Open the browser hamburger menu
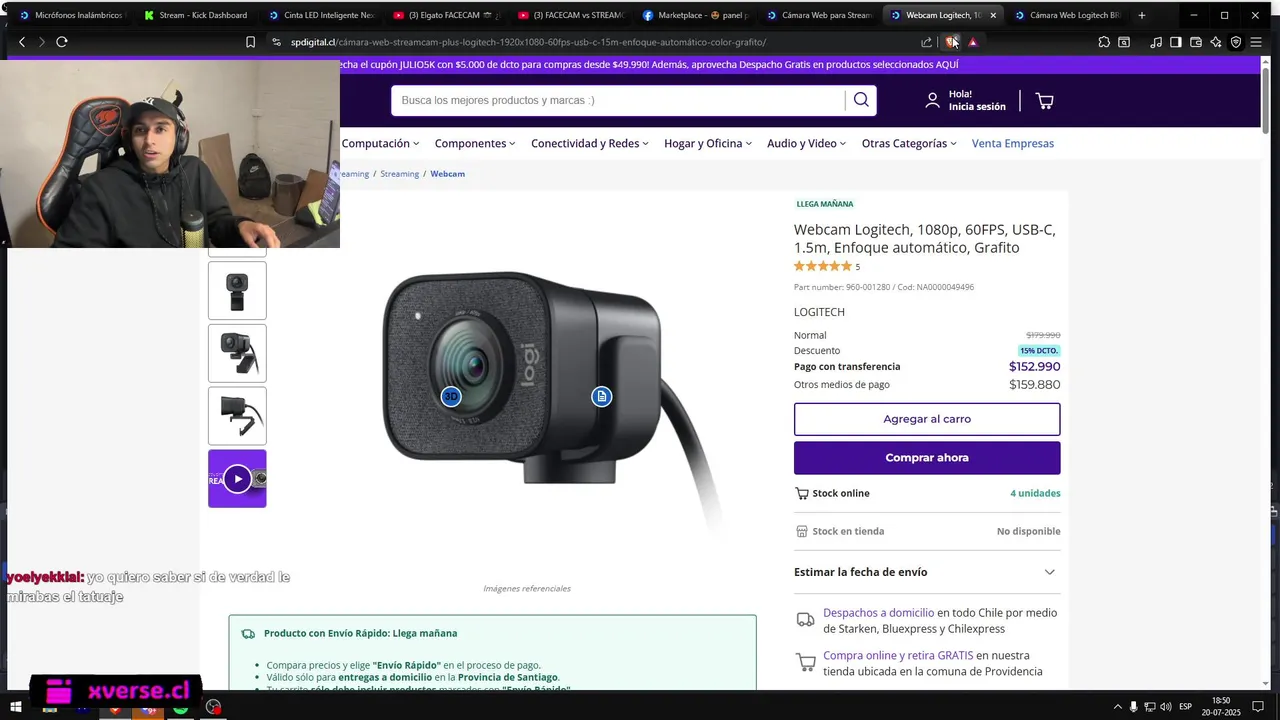This screenshot has width=1280, height=720. coord(1256,42)
